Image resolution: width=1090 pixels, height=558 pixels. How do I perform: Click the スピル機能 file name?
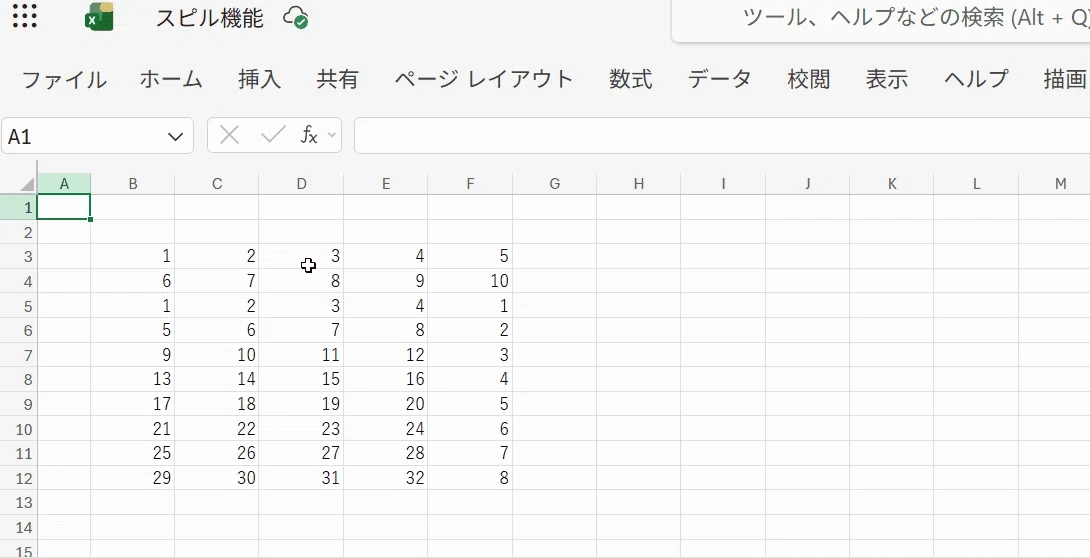(x=209, y=17)
